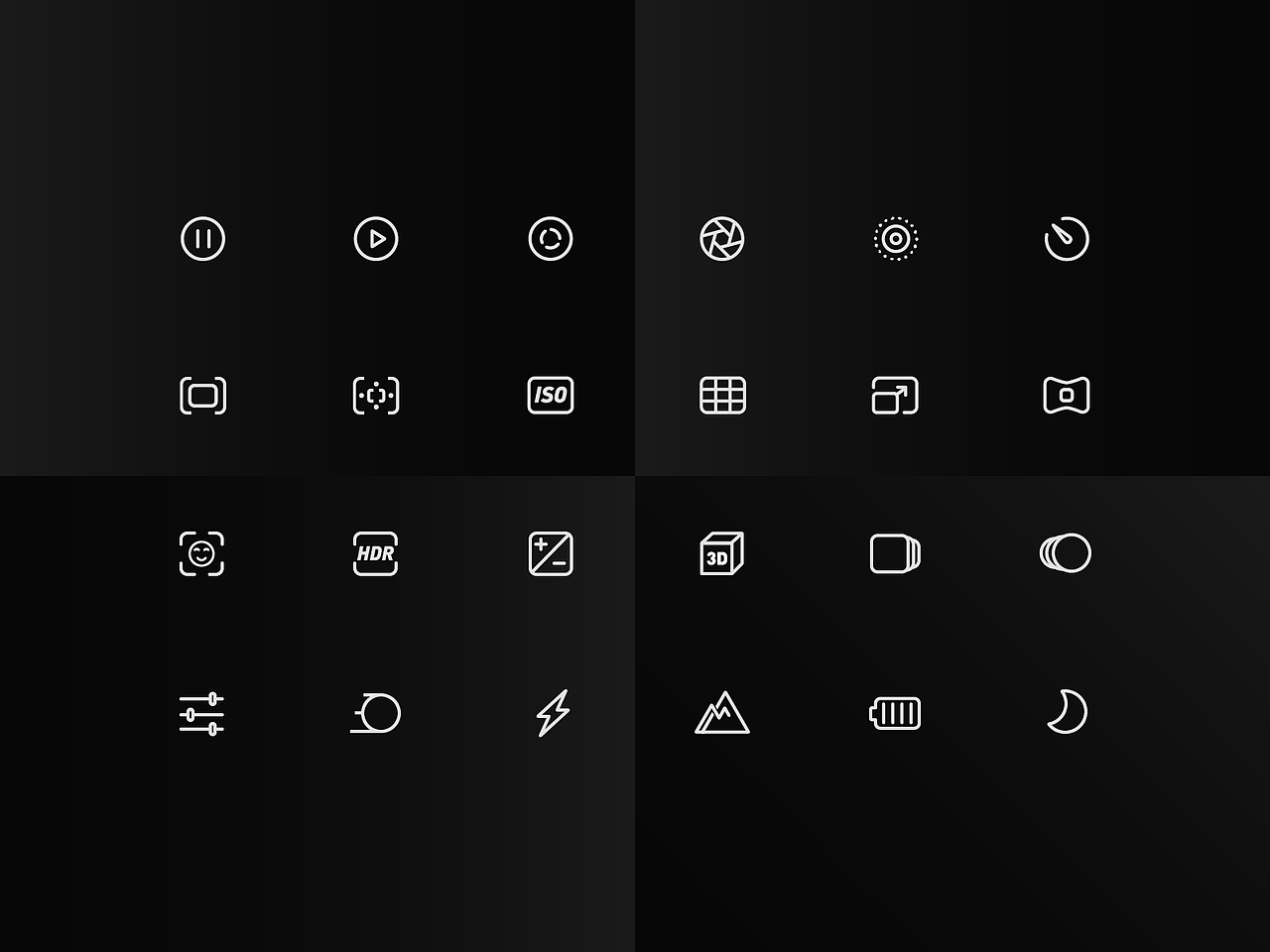The width and height of the screenshot is (1270, 952).
Task: Select the crescent moon night mode icon
Action: (1068, 712)
